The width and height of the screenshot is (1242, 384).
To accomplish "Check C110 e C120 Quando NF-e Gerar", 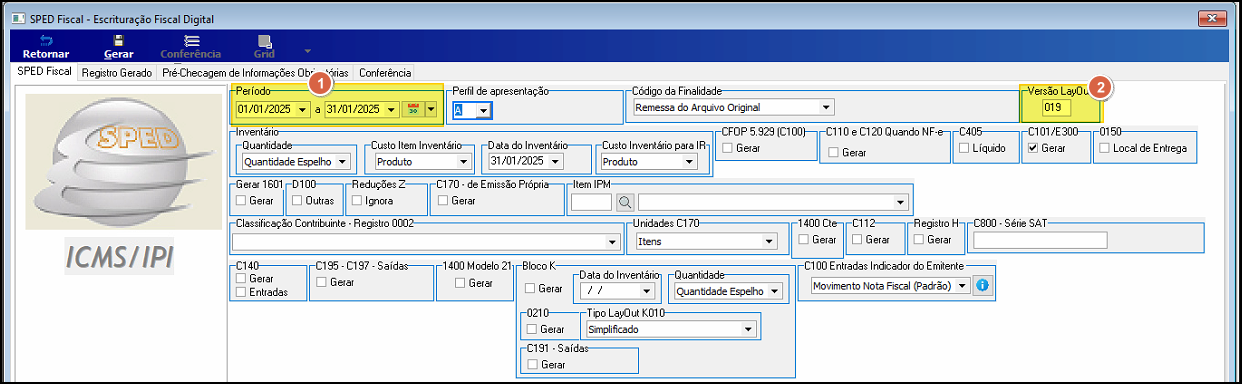I will [834, 152].
